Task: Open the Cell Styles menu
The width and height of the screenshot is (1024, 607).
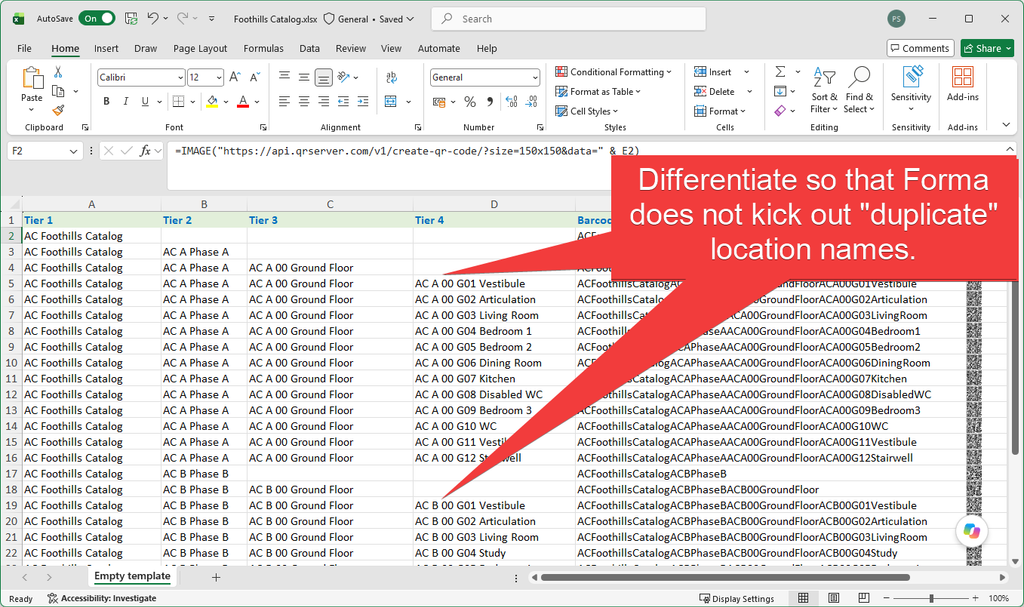Action: coord(586,111)
